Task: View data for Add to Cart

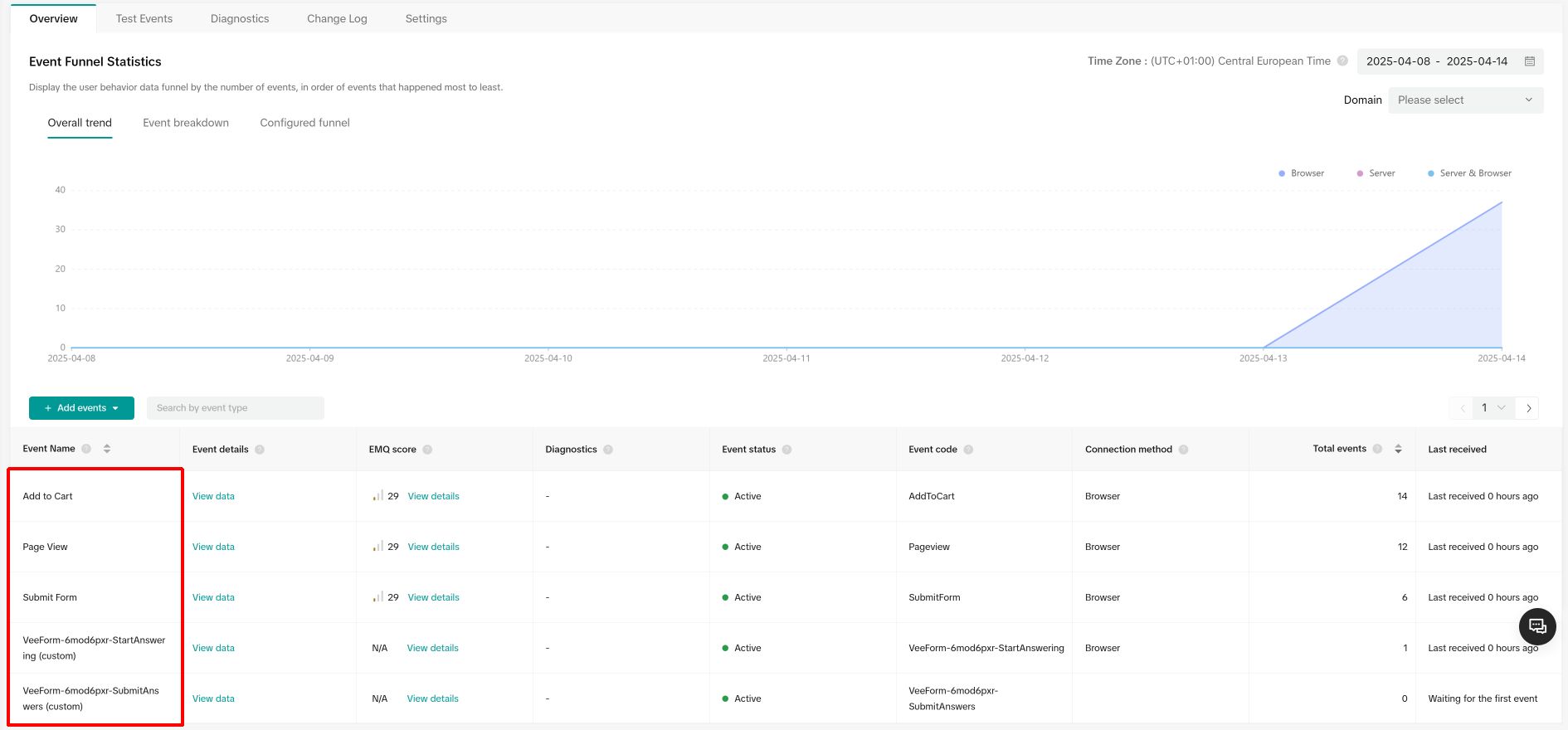Action: pos(213,496)
